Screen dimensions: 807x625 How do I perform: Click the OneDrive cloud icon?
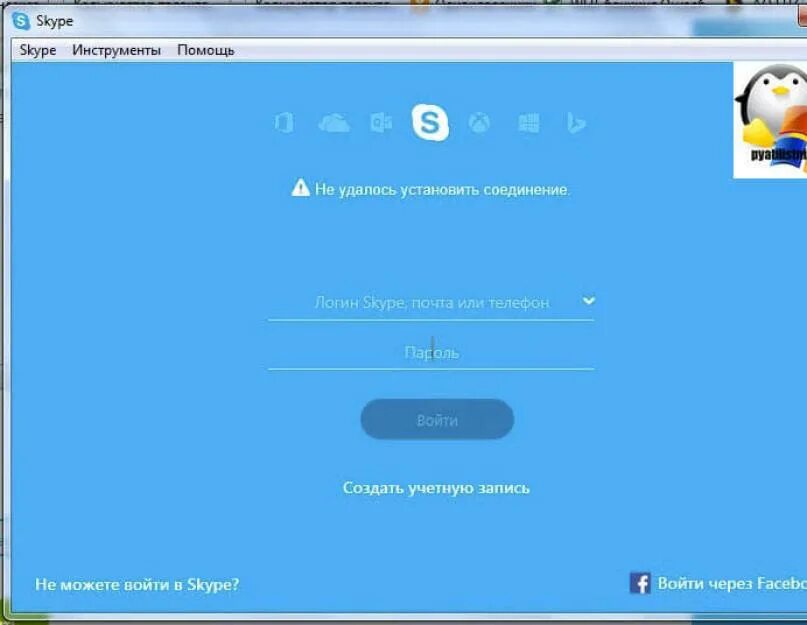pos(334,124)
